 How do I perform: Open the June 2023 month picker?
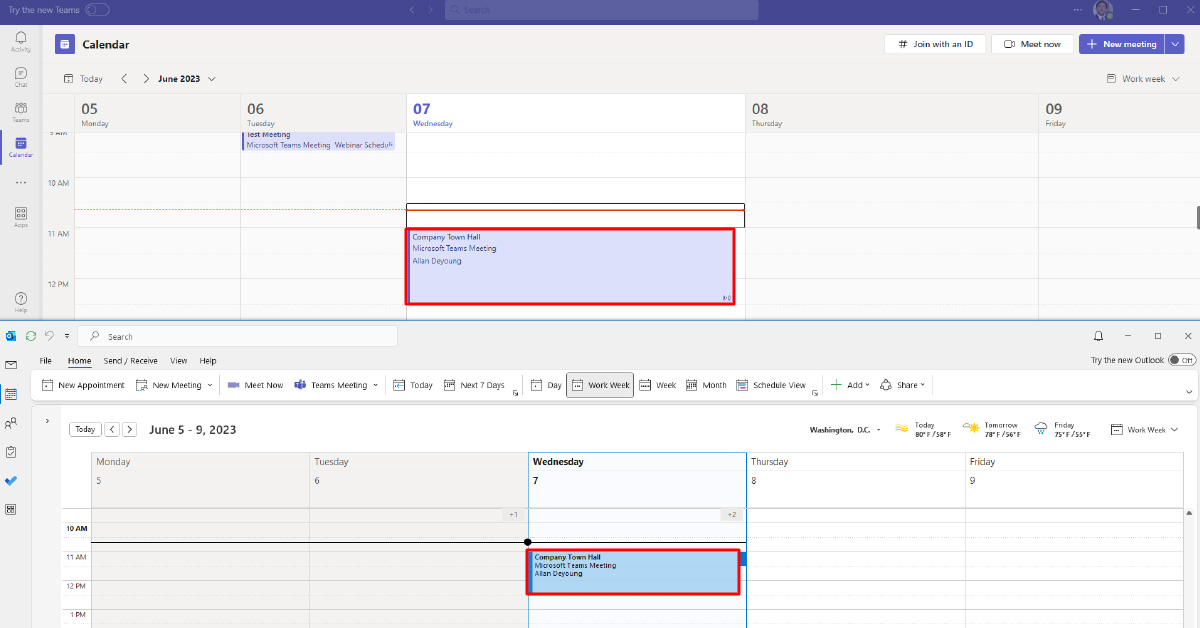[x=186, y=78]
